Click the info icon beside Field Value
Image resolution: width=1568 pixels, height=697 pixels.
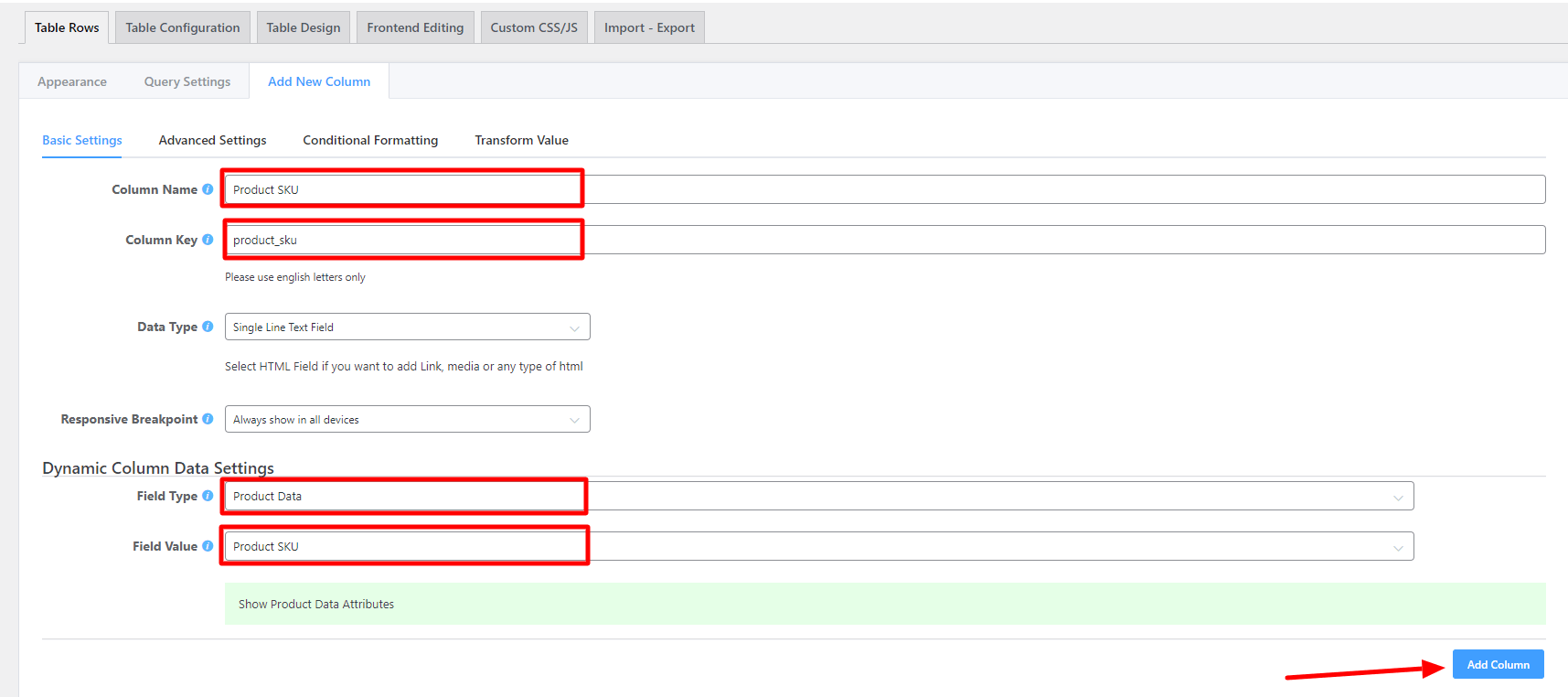point(208,546)
